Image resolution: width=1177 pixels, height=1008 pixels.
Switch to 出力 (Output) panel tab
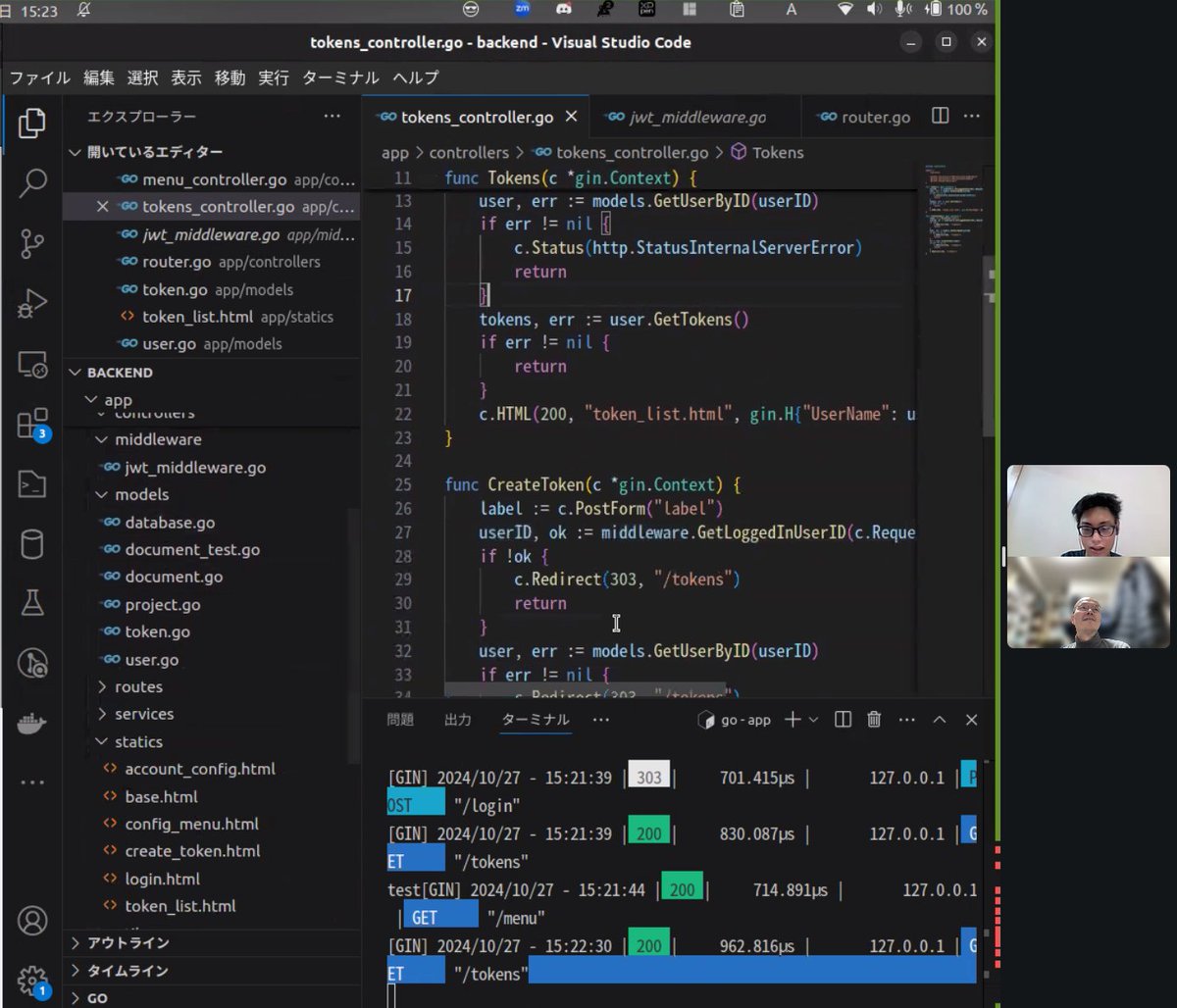pyautogui.click(x=458, y=720)
